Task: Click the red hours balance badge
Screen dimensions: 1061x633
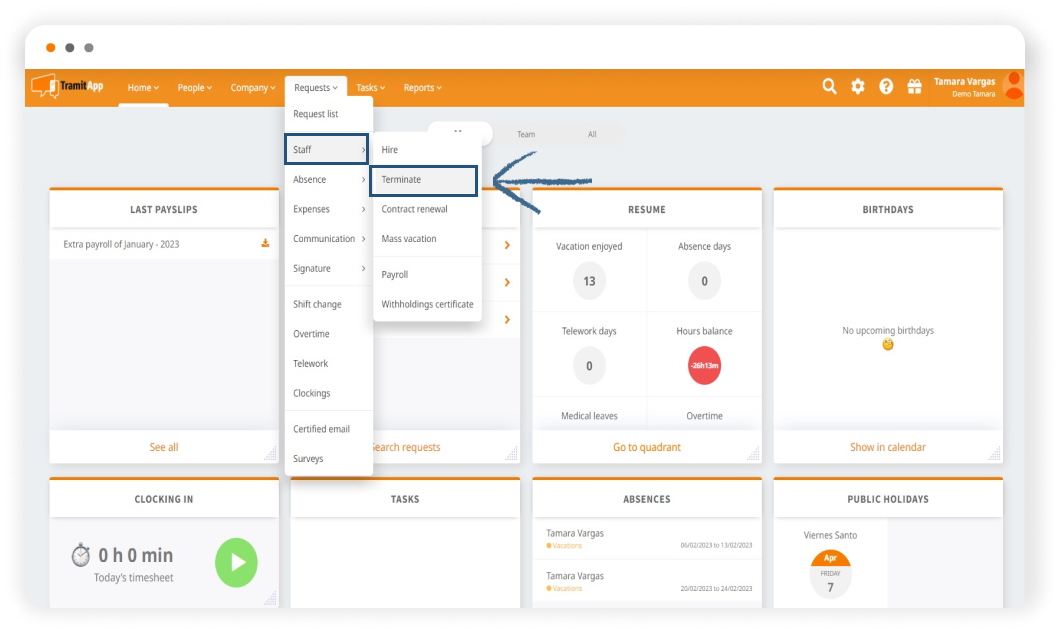Action: coord(704,366)
